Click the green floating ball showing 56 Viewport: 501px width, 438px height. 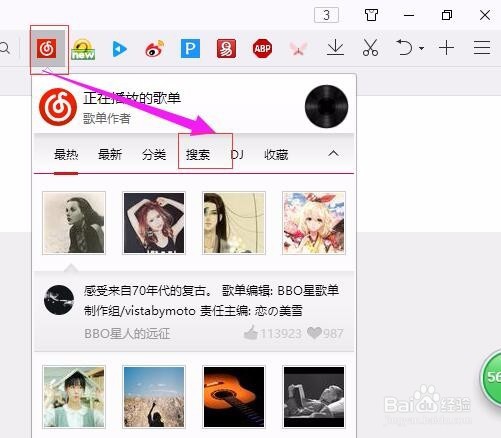pos(490,377)
